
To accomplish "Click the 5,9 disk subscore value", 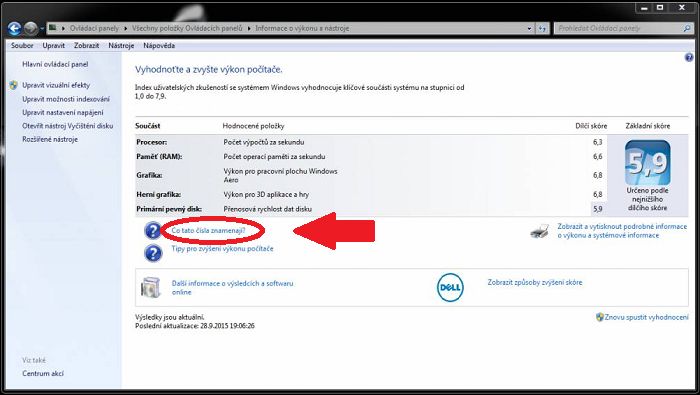I will pyautogui.click(x=598, y=208).
